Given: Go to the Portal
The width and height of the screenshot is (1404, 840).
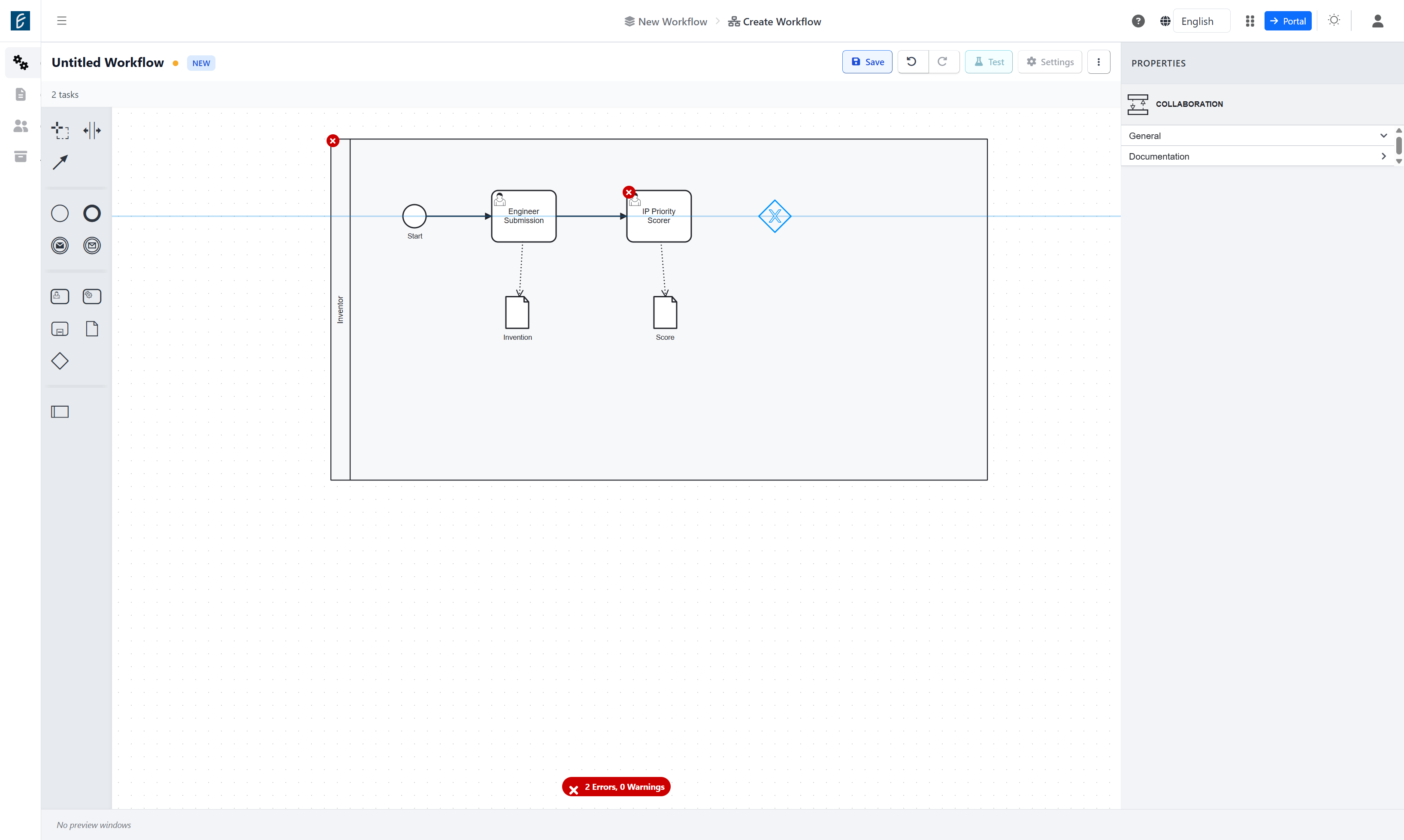Looking at the screenshot, I should point(1288,21).
